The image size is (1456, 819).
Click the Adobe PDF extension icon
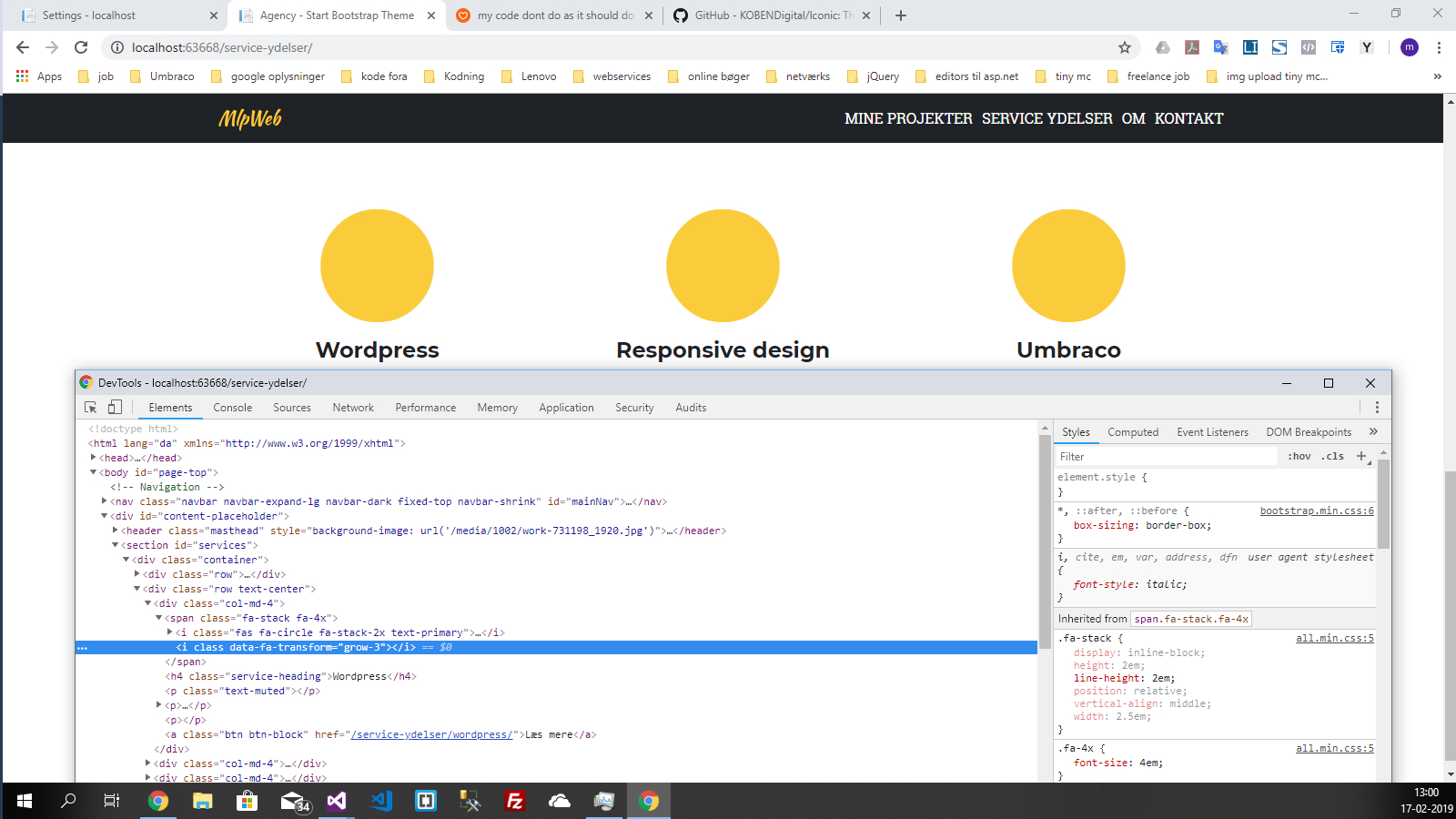coord(1192,47)
